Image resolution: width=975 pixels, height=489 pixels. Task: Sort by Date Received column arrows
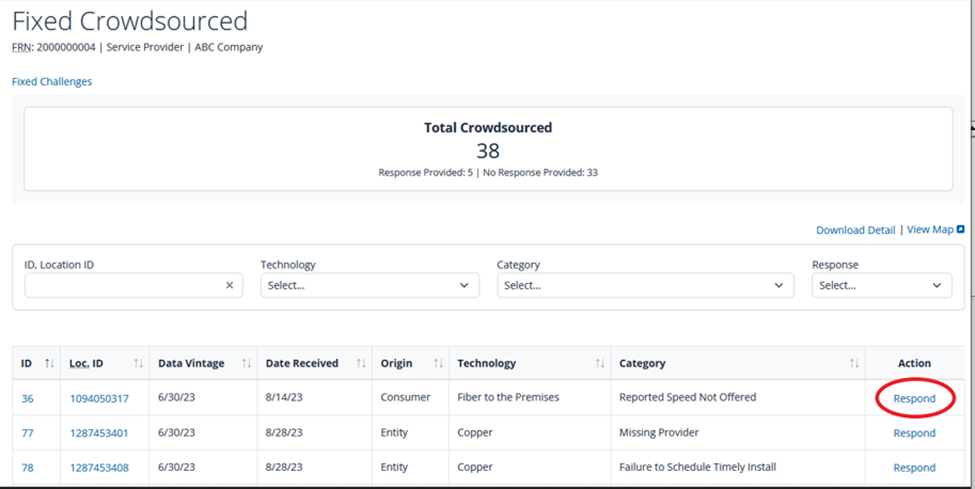(360, 364)
